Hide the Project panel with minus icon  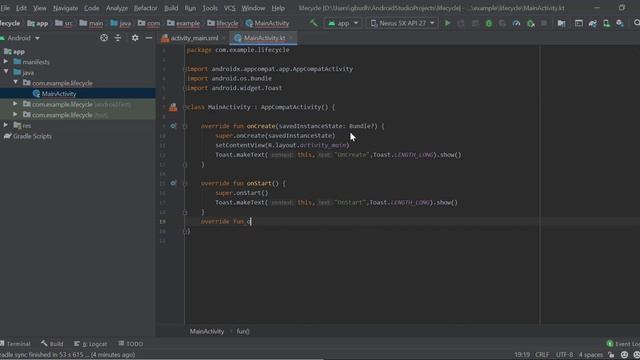[149, 38]
